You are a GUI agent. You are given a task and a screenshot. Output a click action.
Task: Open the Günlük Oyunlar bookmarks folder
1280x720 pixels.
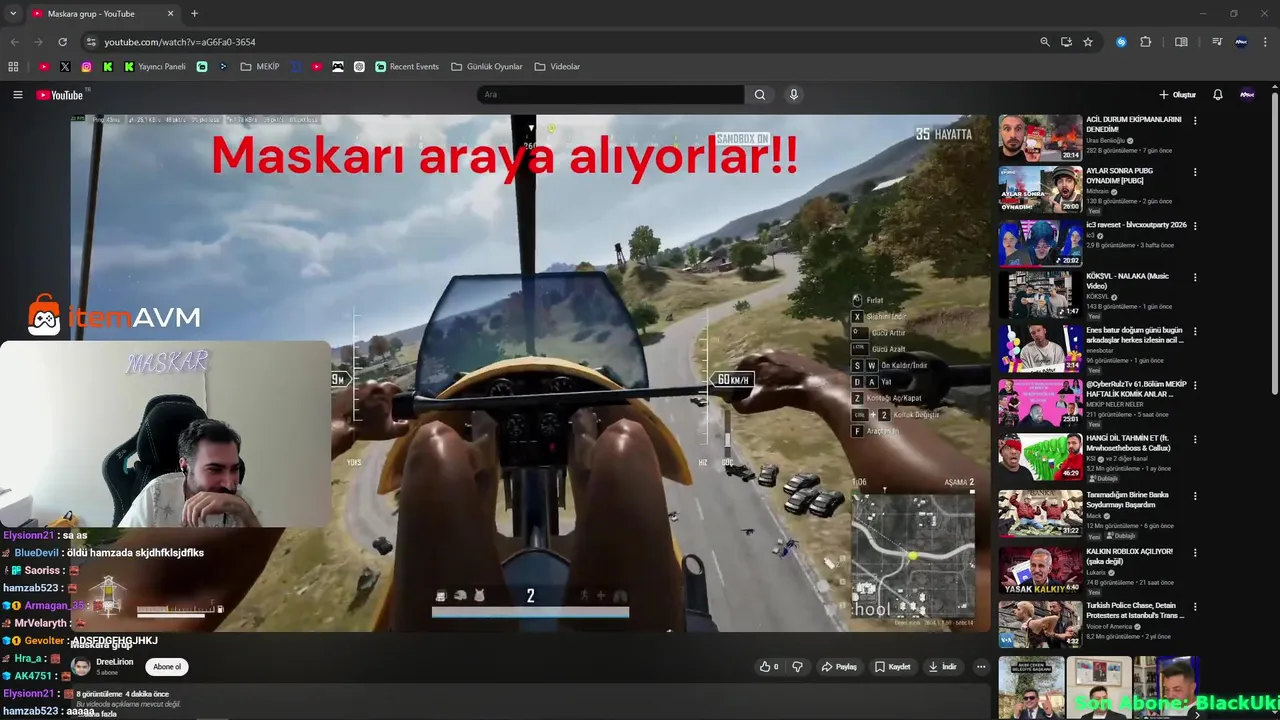coord(487,67)
